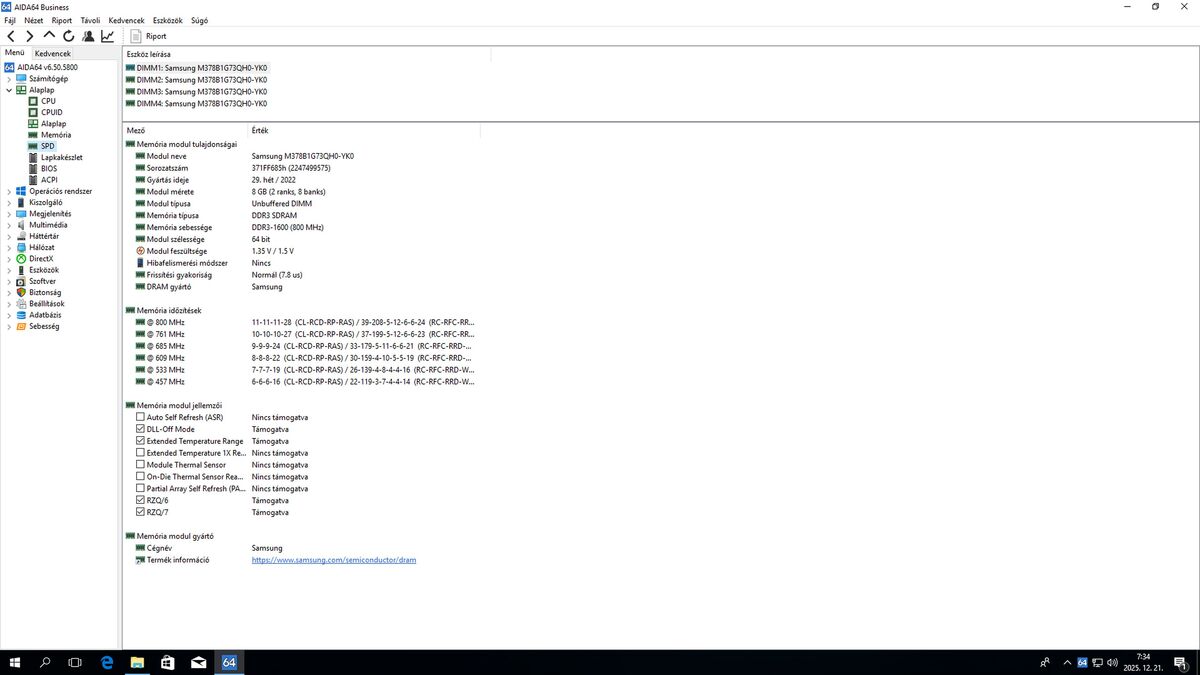Expand Operációs rendszer tree node
1200x675 pixels.
pos(9,191)
